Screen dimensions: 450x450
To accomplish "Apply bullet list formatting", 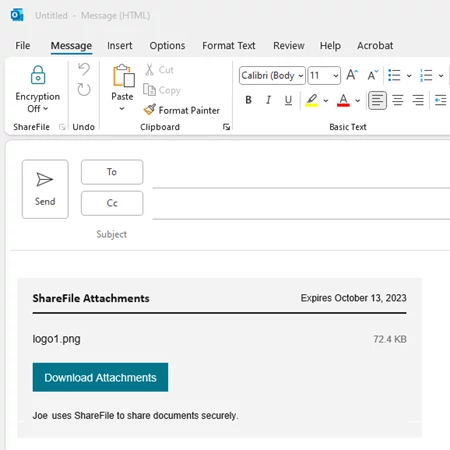I will [x=394, y=75].
